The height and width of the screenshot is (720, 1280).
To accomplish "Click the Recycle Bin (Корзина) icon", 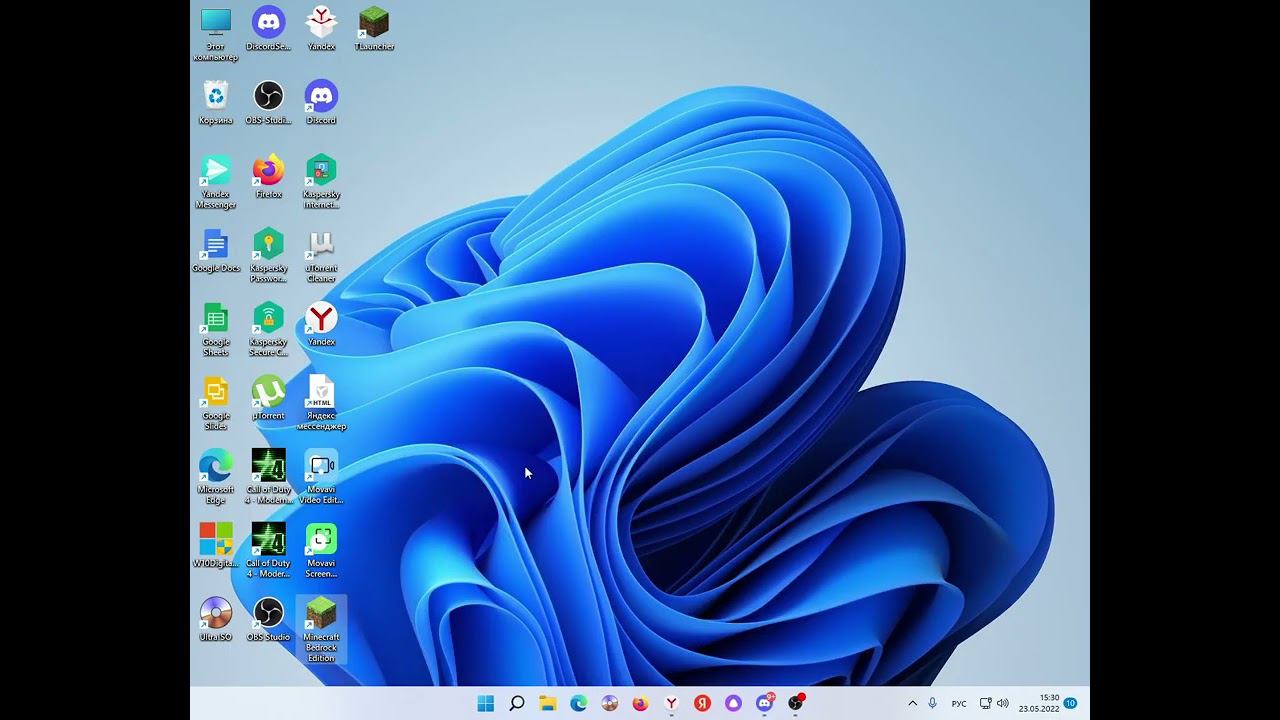I will click(216, 97).
